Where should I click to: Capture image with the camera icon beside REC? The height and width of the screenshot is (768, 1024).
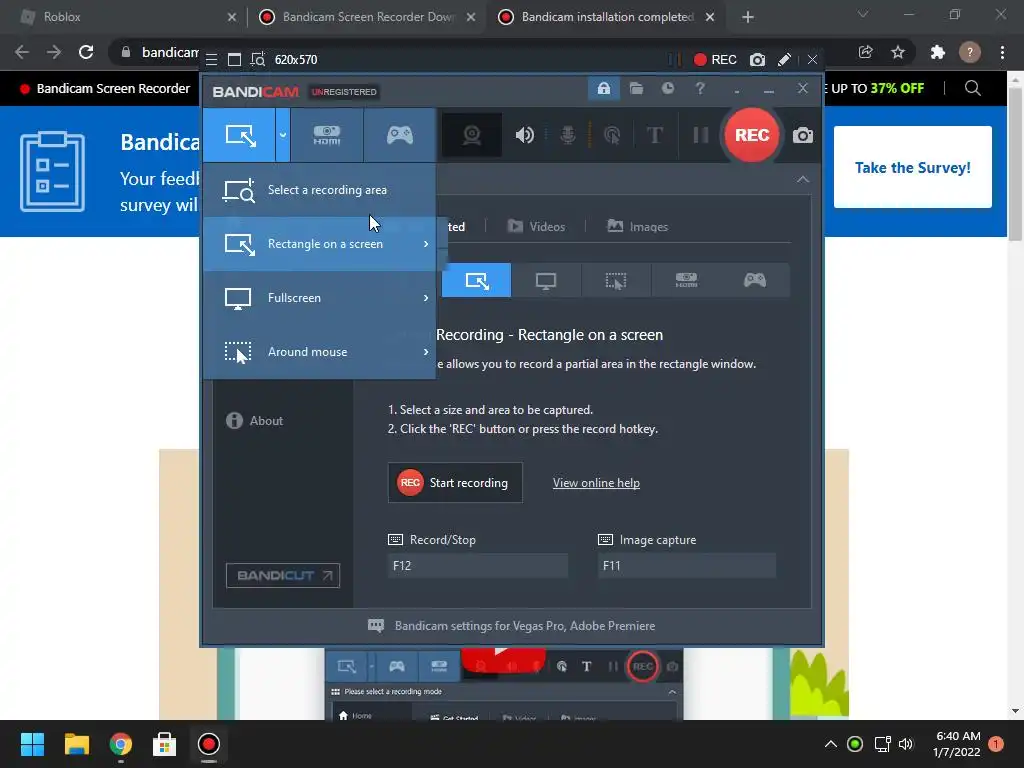coord(803,135)
